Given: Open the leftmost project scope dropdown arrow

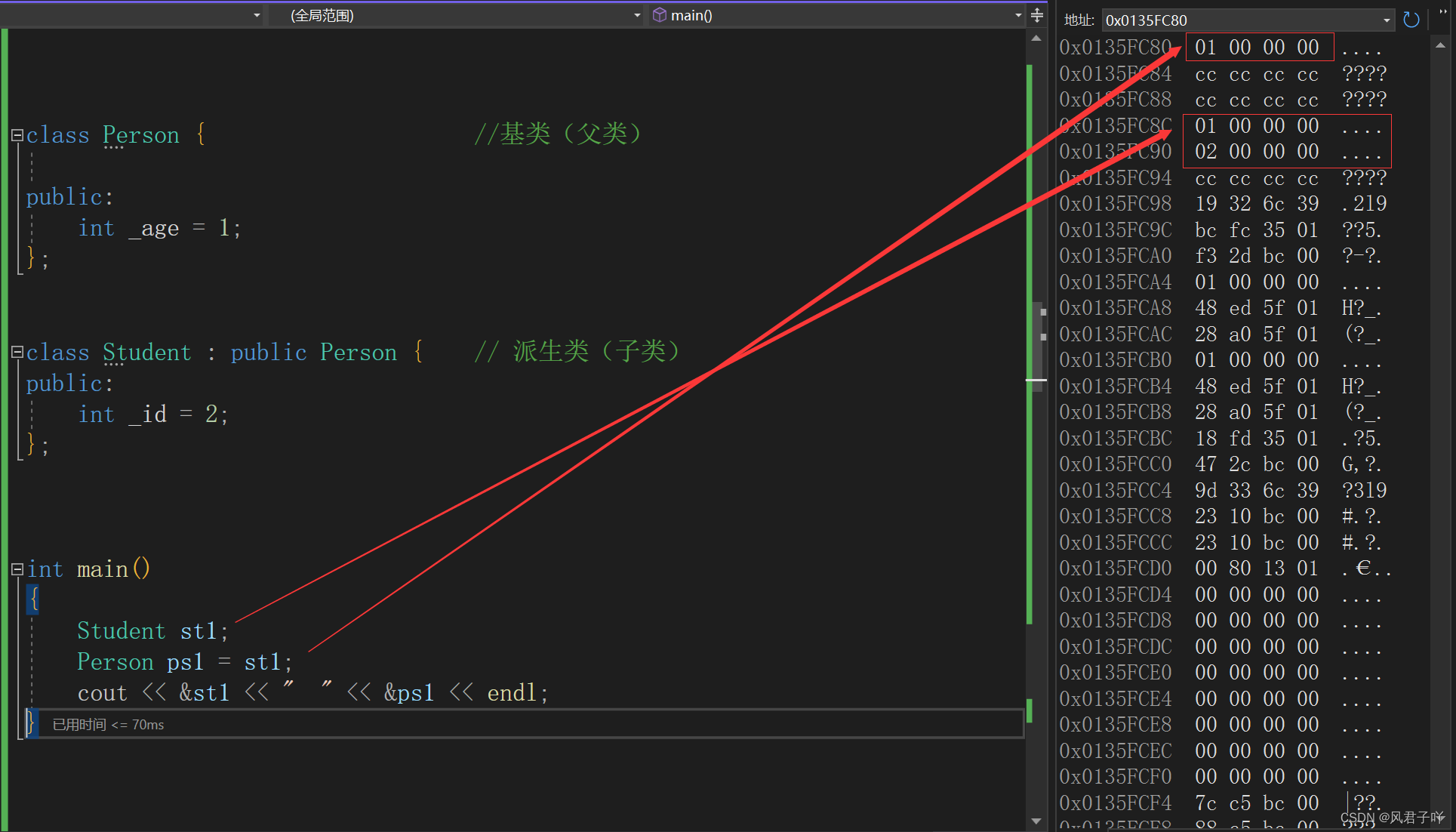Looking at the screenshot, I should (257, 15).
